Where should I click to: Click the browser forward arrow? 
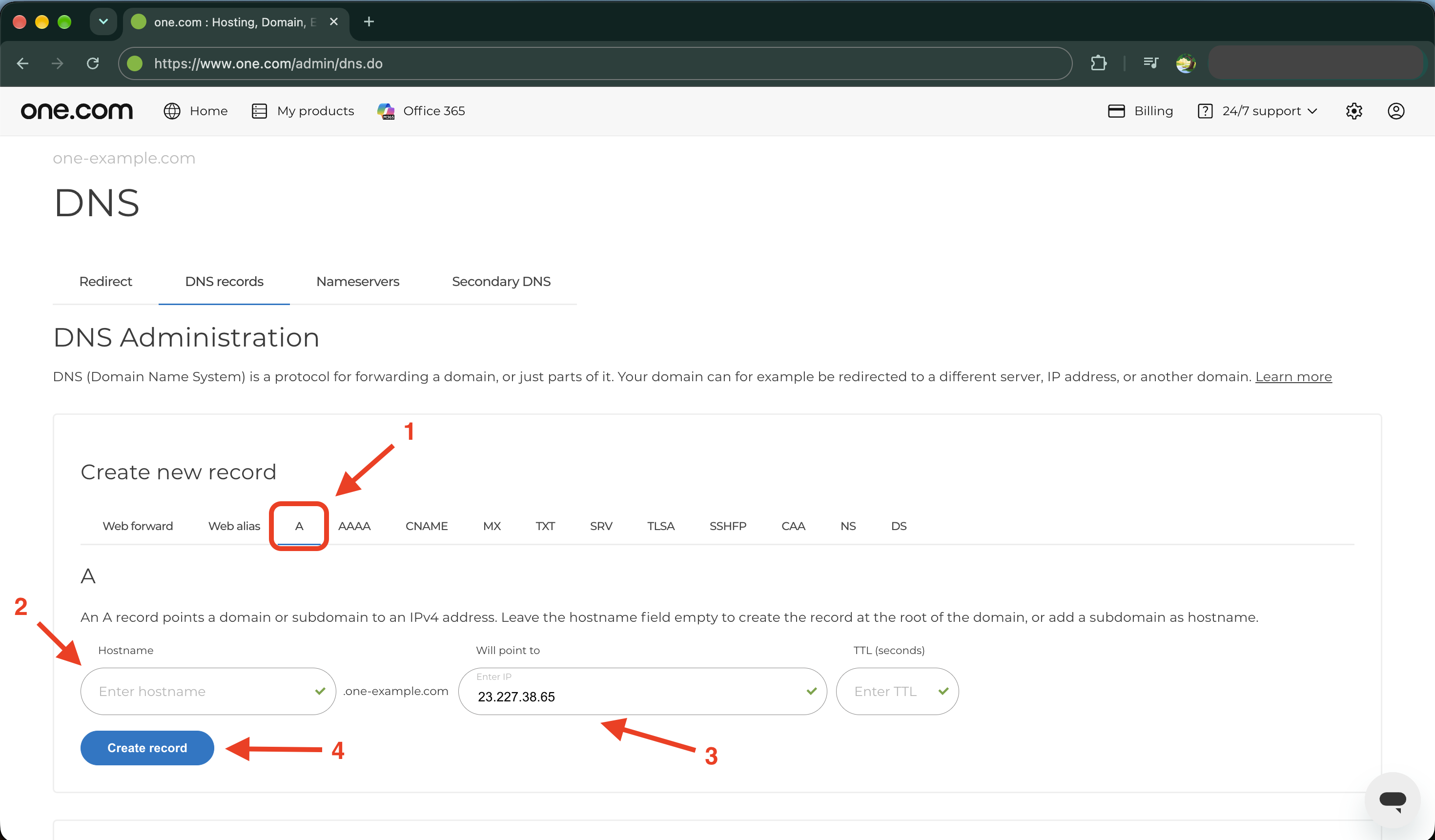click(x=58, y=63)
